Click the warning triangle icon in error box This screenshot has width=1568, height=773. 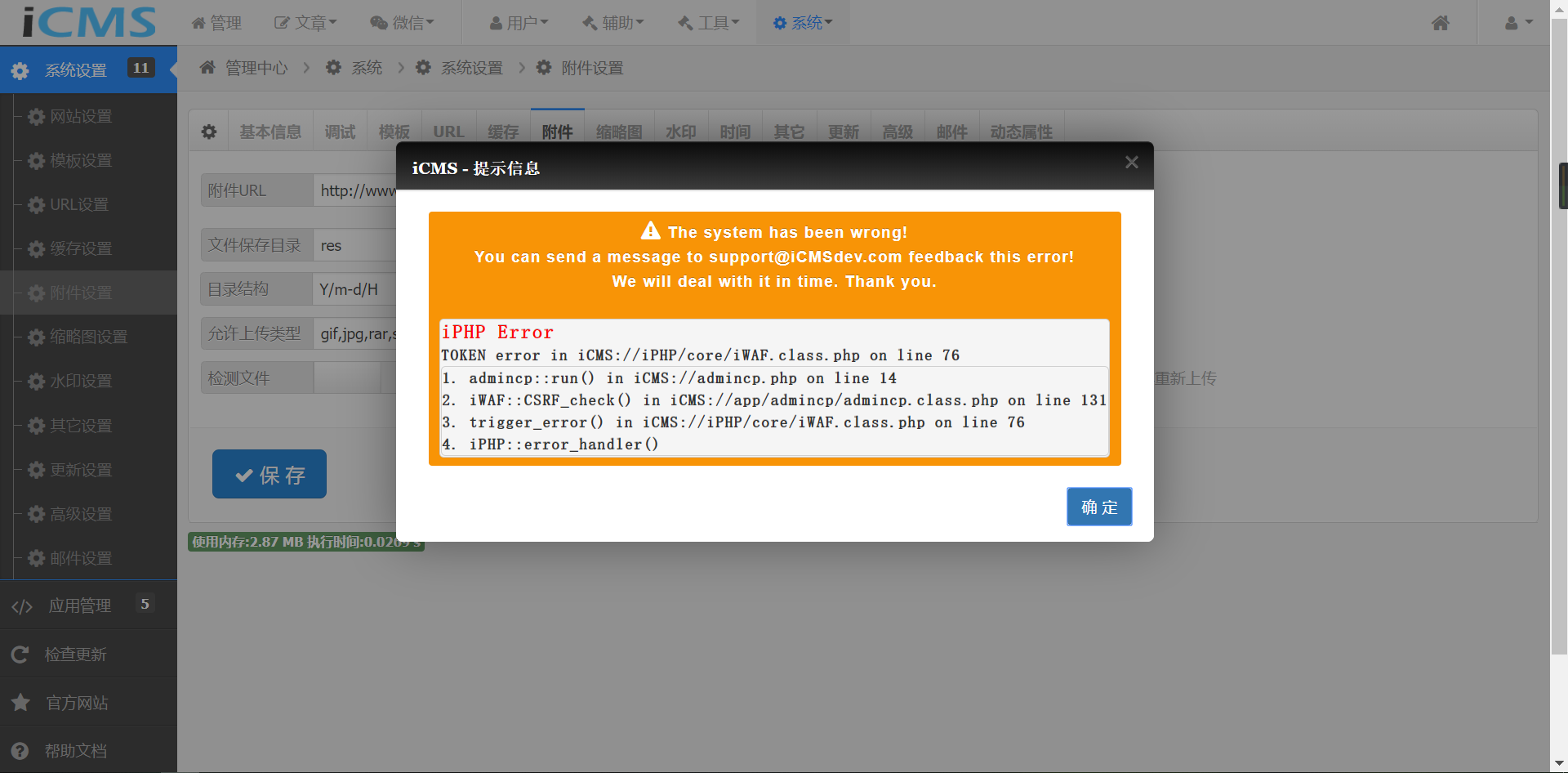tap(651, 231)
